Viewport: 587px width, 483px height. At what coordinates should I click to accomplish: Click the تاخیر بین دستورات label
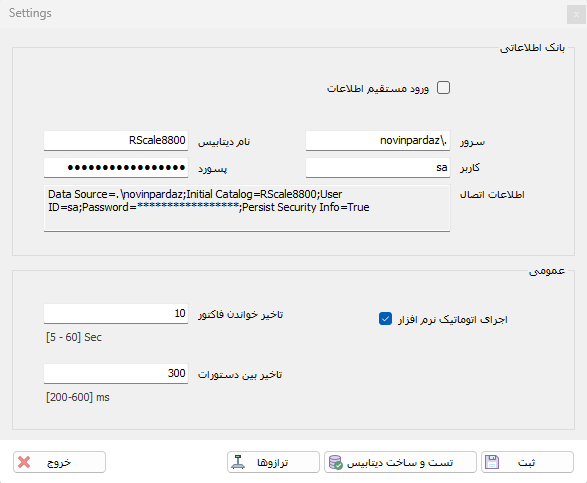click(240, 374)
